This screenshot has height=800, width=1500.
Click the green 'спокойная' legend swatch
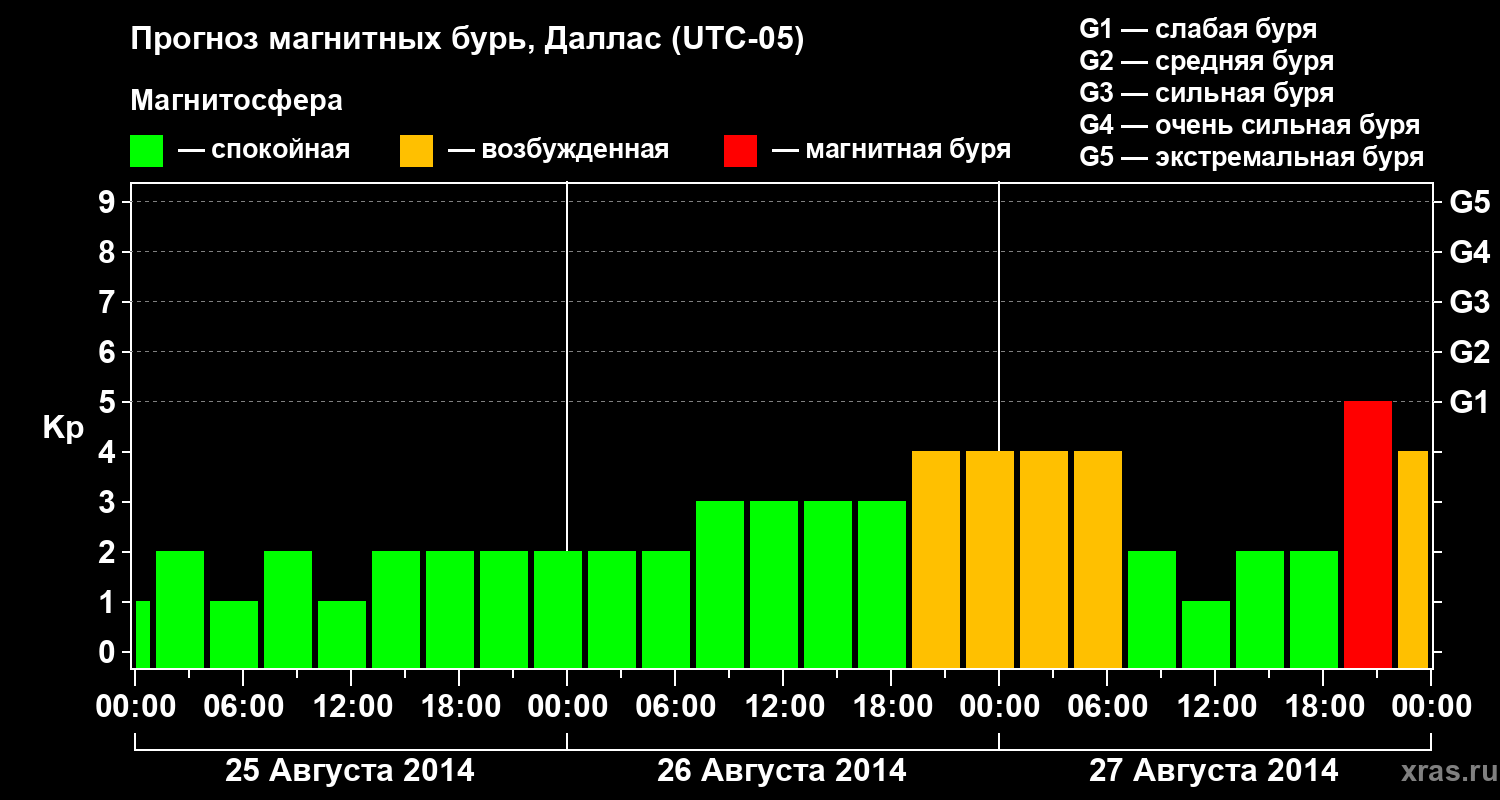click(146, 151)
